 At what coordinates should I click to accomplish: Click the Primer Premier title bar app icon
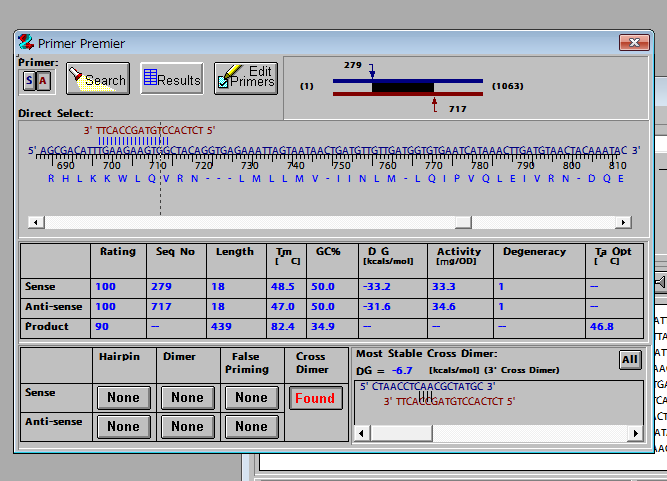tap(27, 43)
